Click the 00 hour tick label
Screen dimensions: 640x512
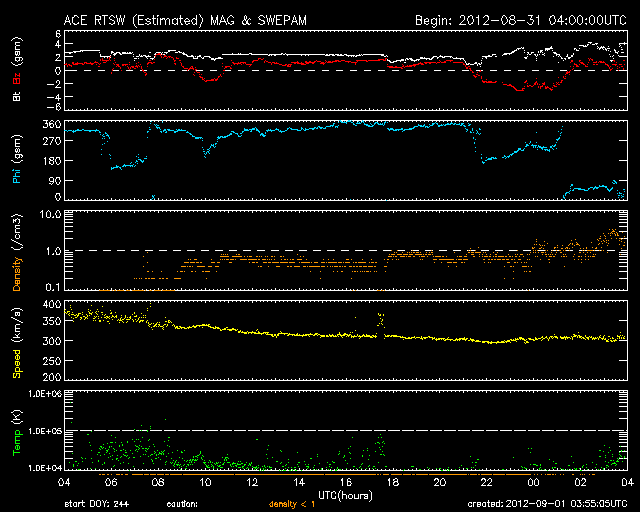coord(534,483)
